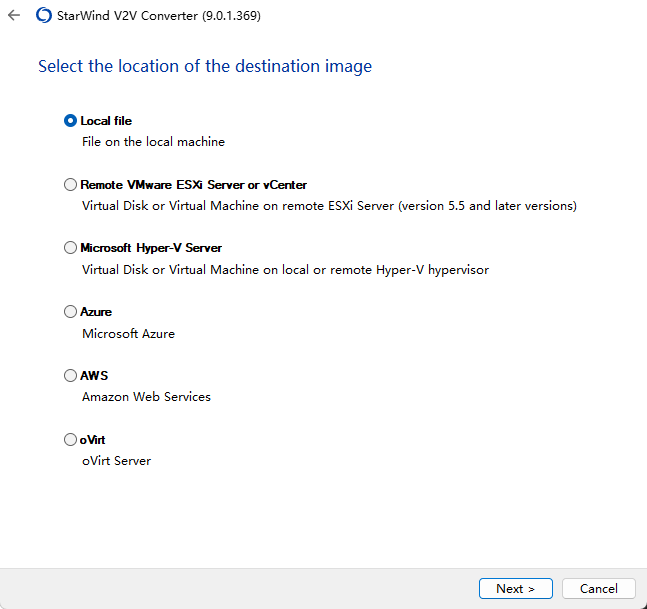The height and width of the screenshot is (609, 647).
Task: Choose the AWS radio button
Action: [70, 376]
